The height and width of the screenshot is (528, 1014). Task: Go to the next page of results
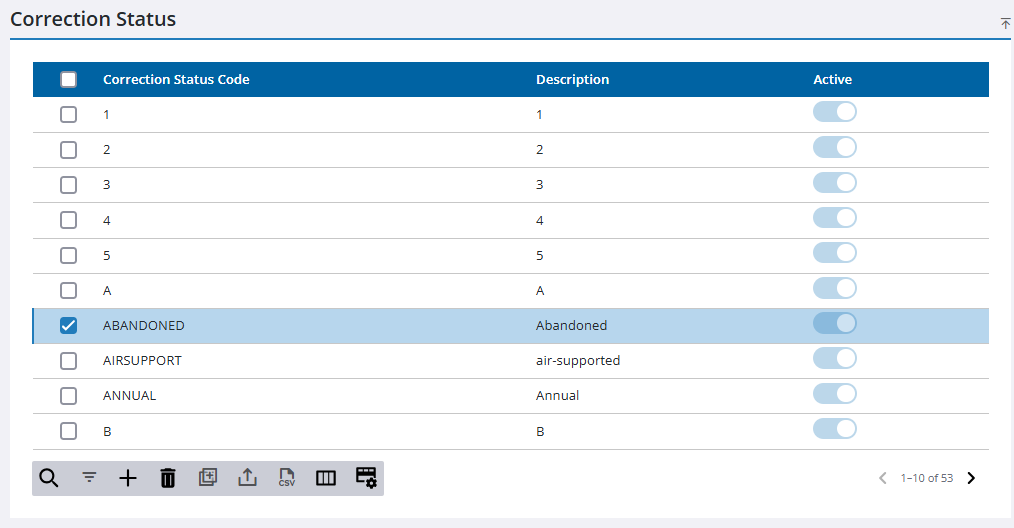click(971, 478)
